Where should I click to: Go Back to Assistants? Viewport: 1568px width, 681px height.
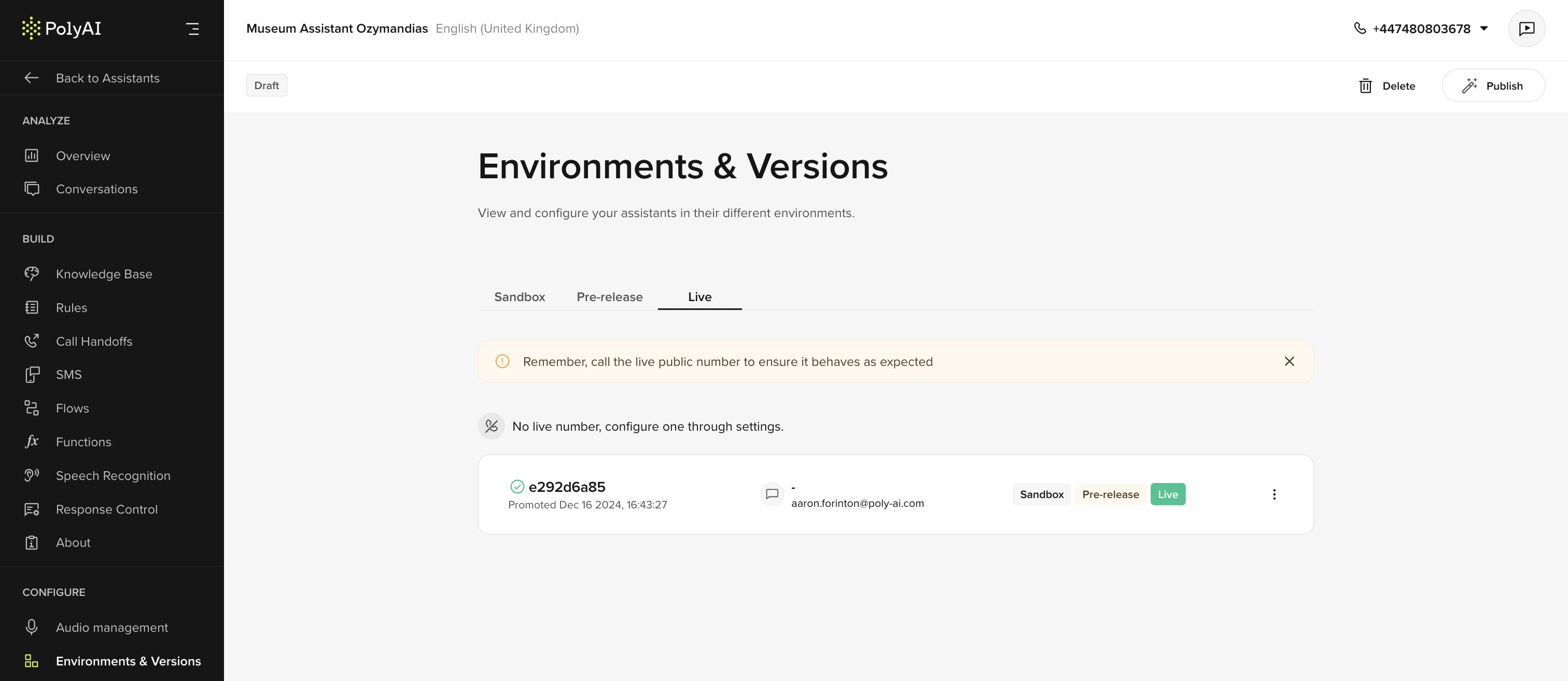(x=107, y=78)
